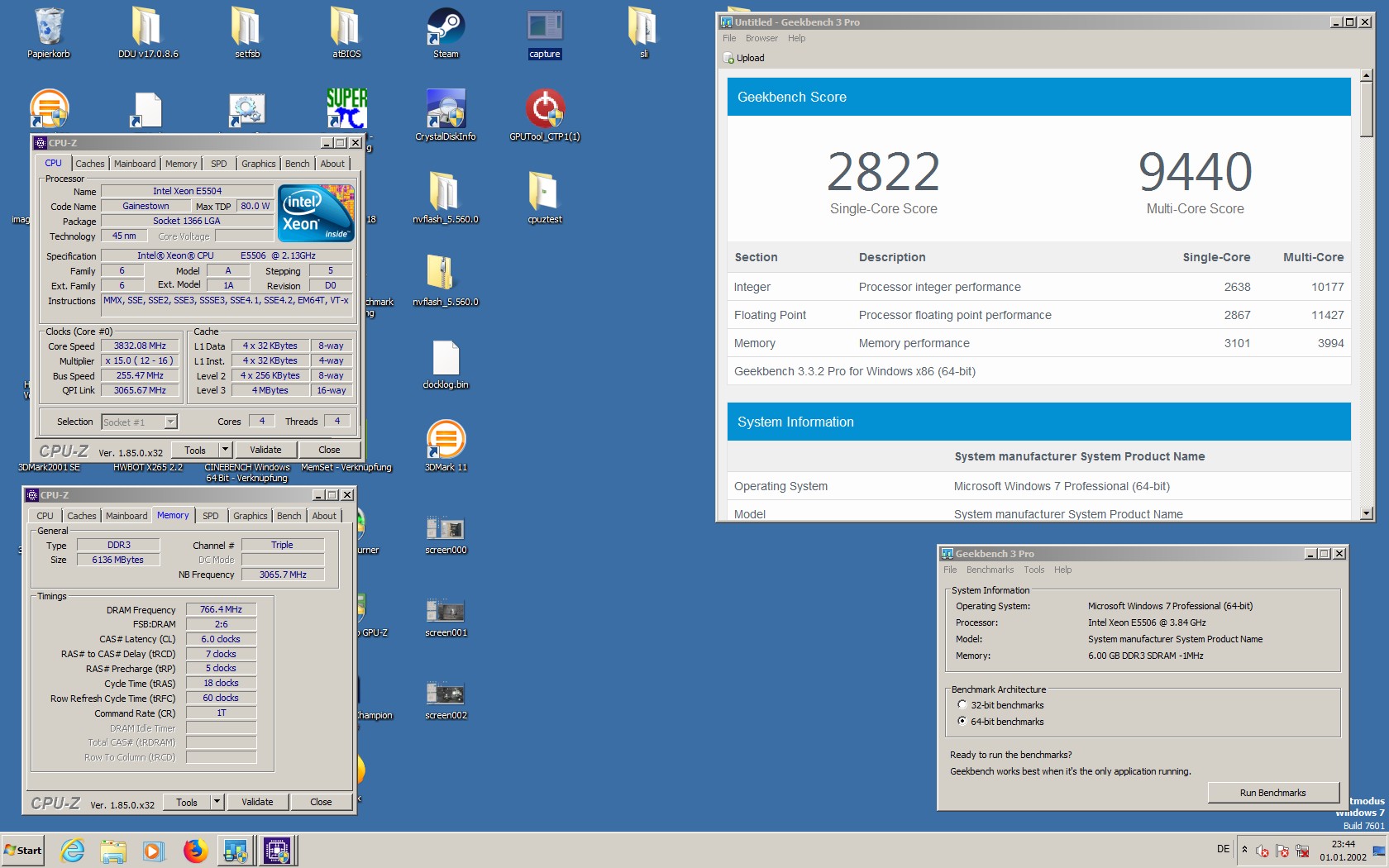This screenshot has width=1389, height=868.
Task: Select 32-bit benchmarks radio button
Action: tap(962, 704)
